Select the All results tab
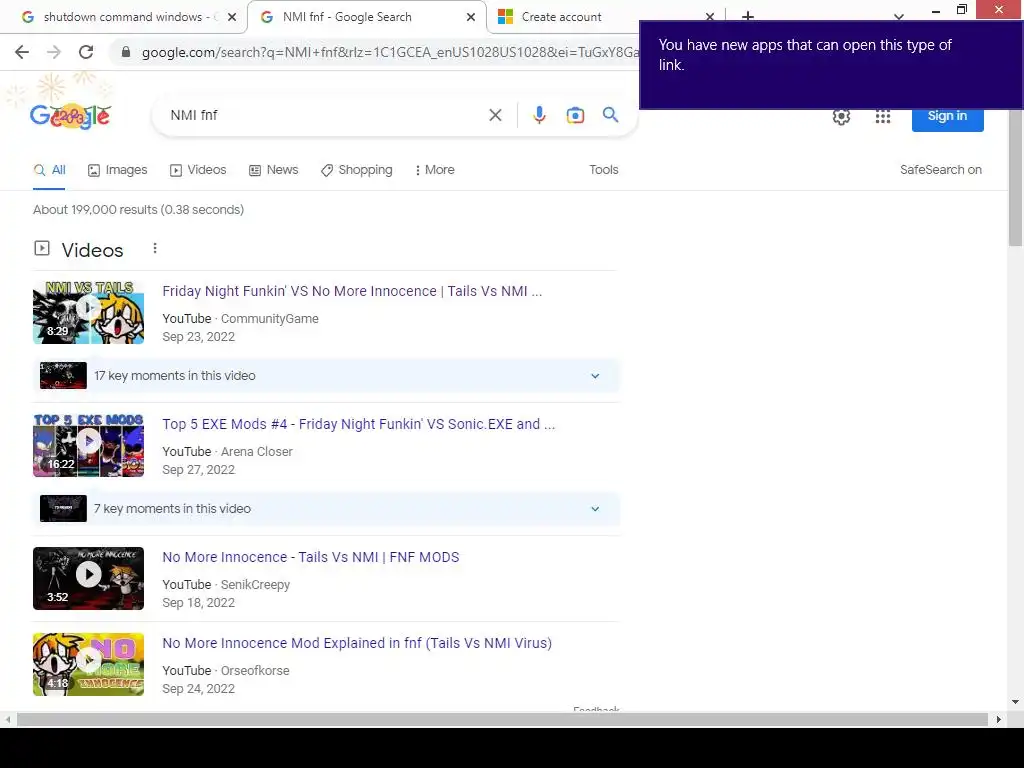The height and width of the screenshot is (768, 1024). point(50,170)
